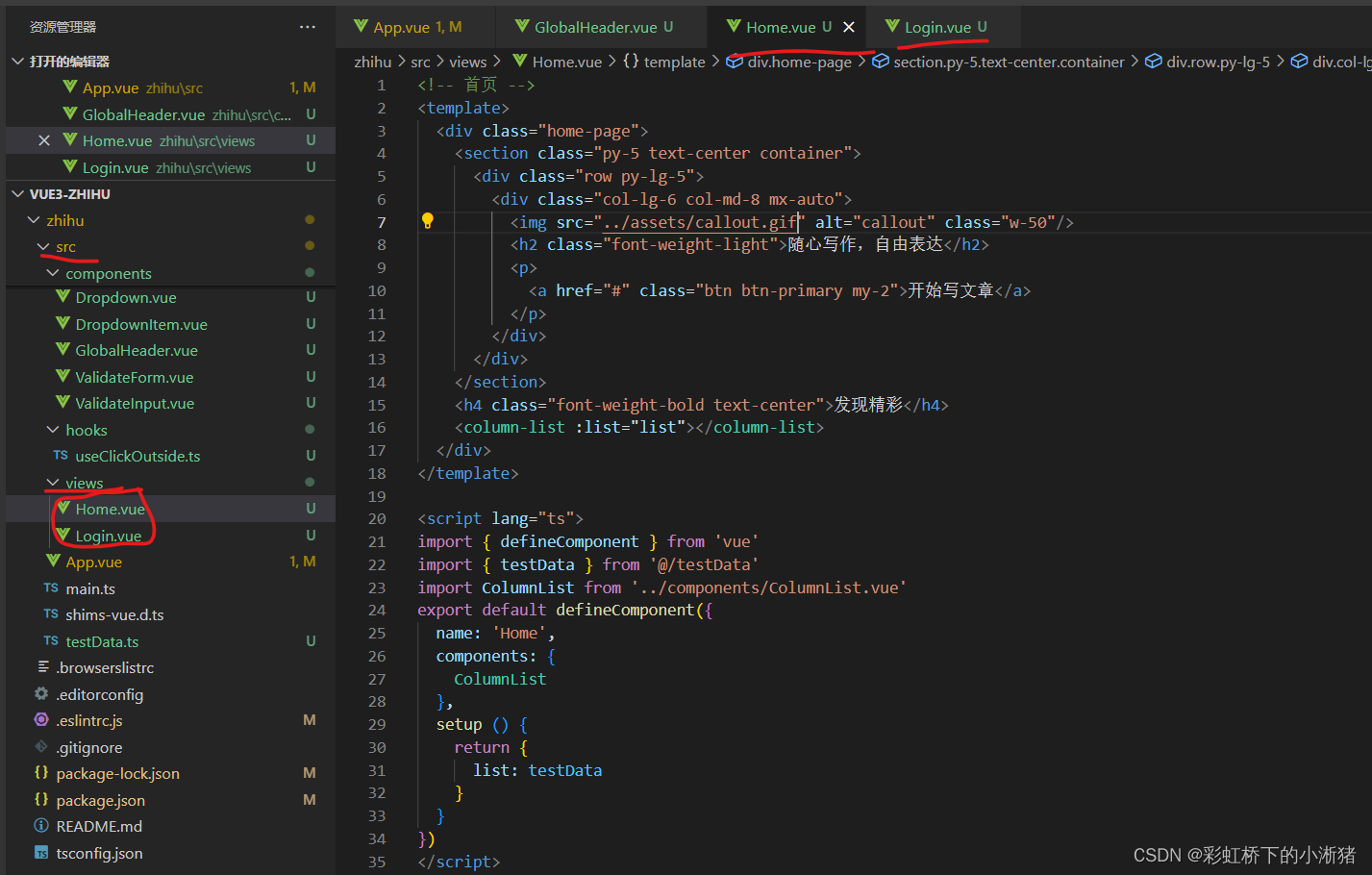
Task: Close Home.vue in the open editors list
Action: pos(44,140)
